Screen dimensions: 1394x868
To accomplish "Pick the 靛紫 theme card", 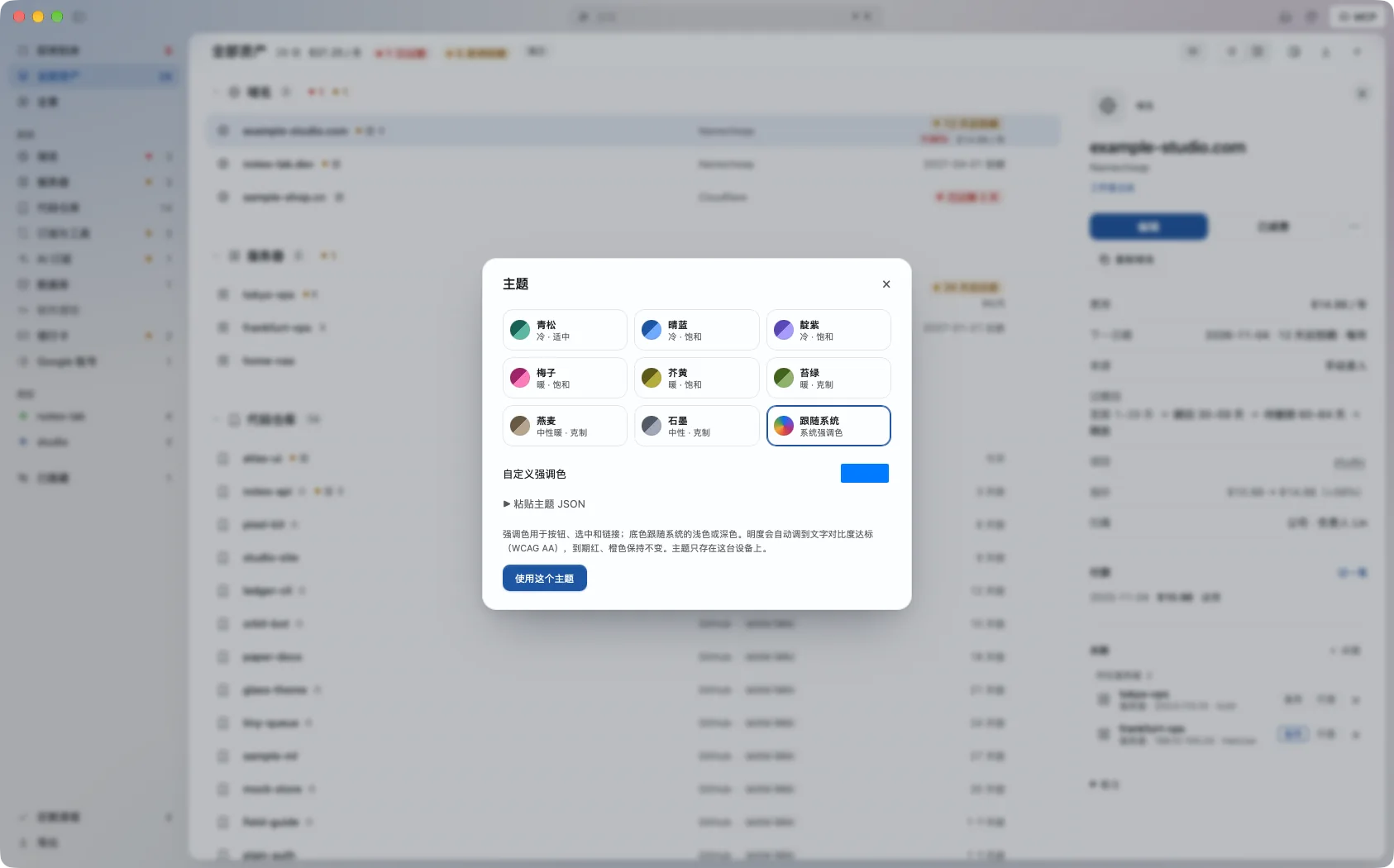I will 828,330.
